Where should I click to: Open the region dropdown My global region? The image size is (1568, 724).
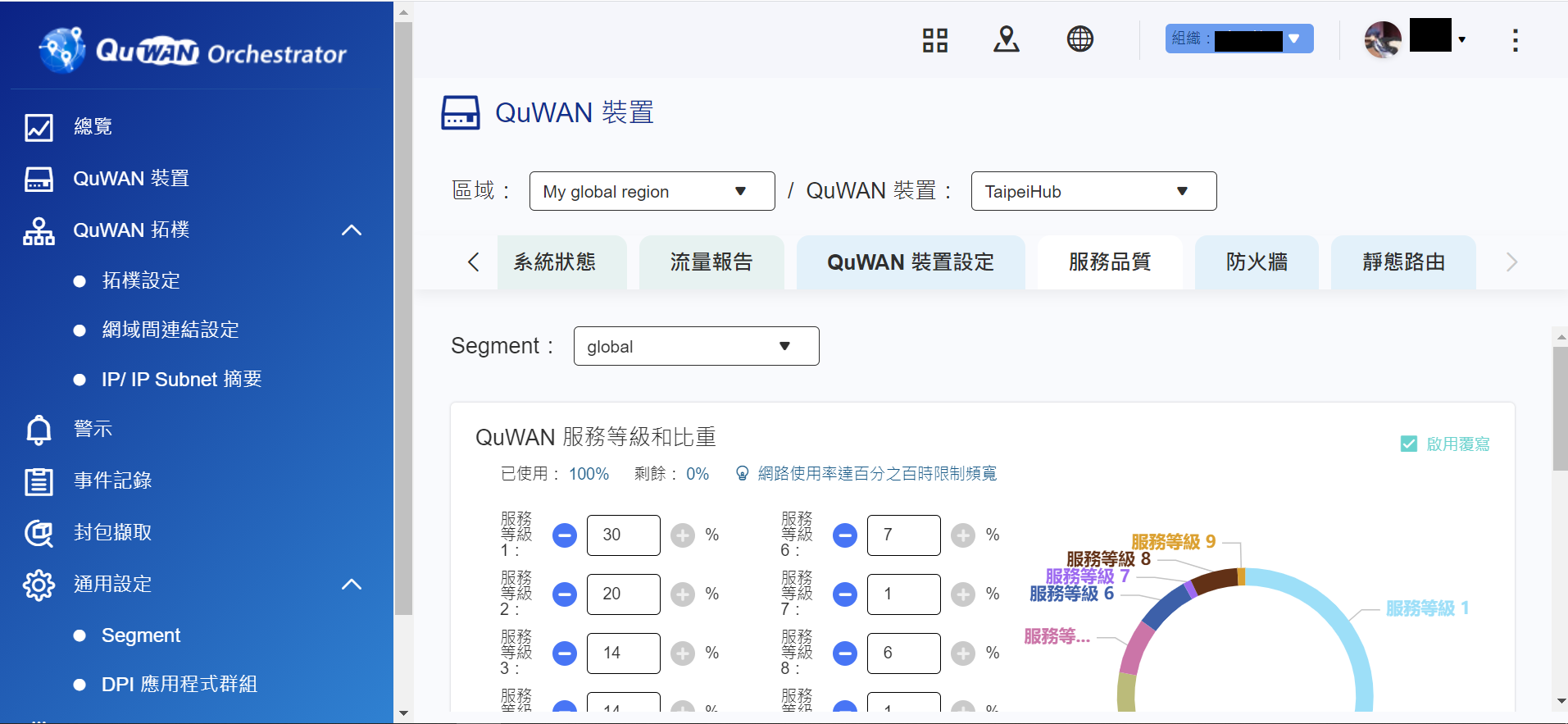[x=652, y=191]
